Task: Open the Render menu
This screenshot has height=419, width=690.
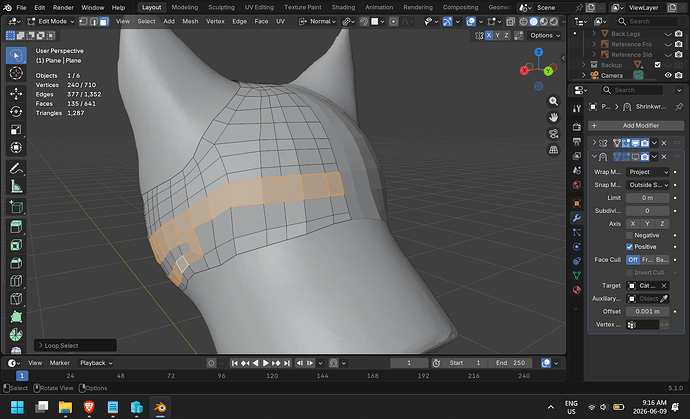Action: (x=63, y=7)
